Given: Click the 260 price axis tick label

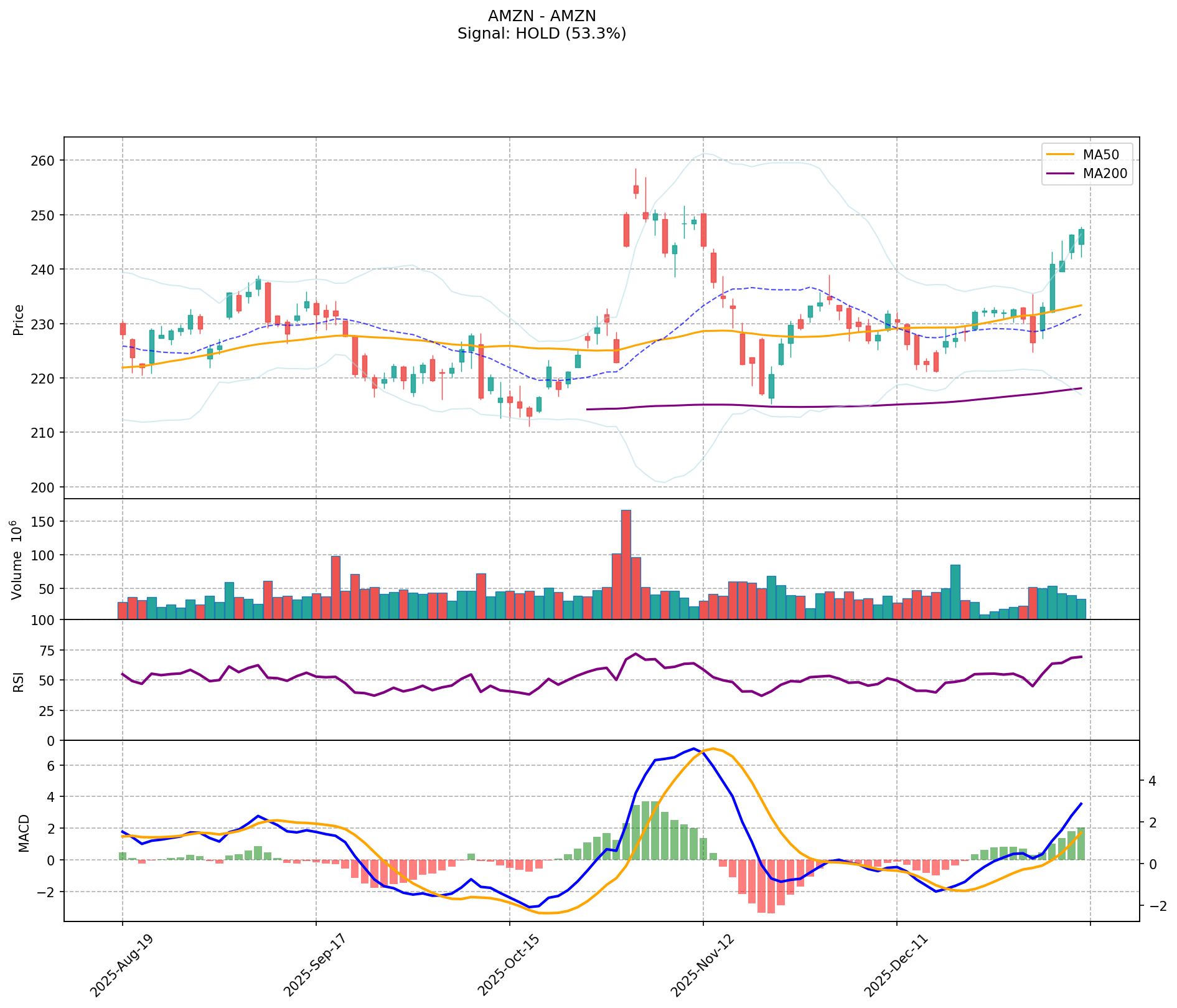Looking at the screenshot, I should coord(42,161).
